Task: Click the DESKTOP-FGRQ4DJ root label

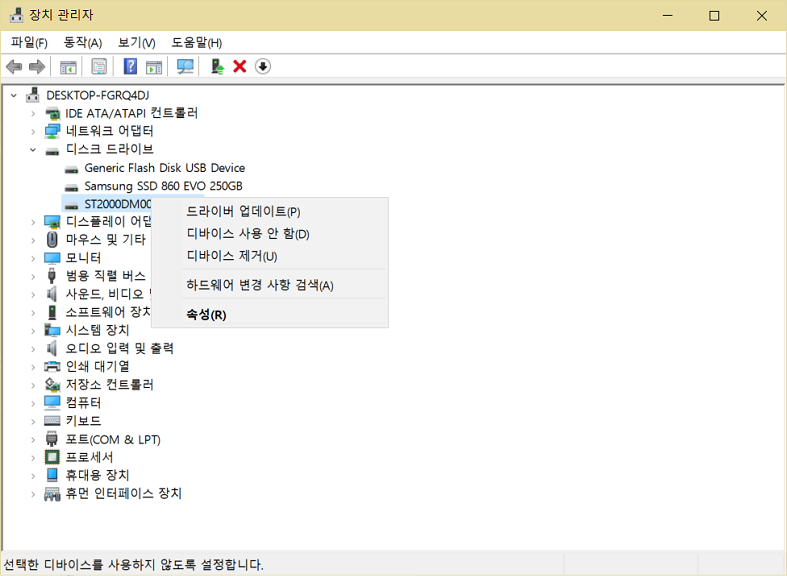Action: click(x=97, y=95)
